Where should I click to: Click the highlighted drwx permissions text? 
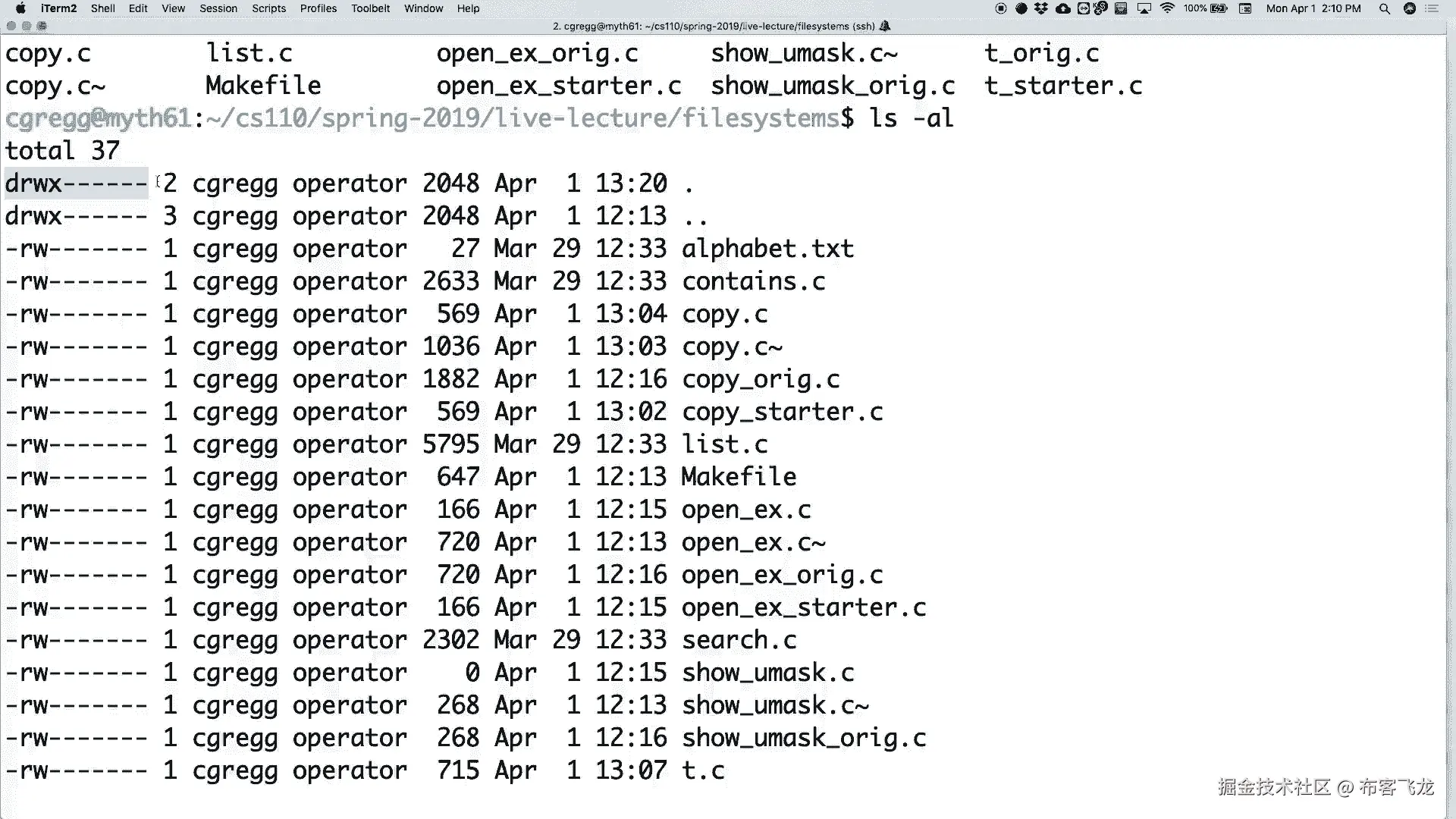[76, 184]
